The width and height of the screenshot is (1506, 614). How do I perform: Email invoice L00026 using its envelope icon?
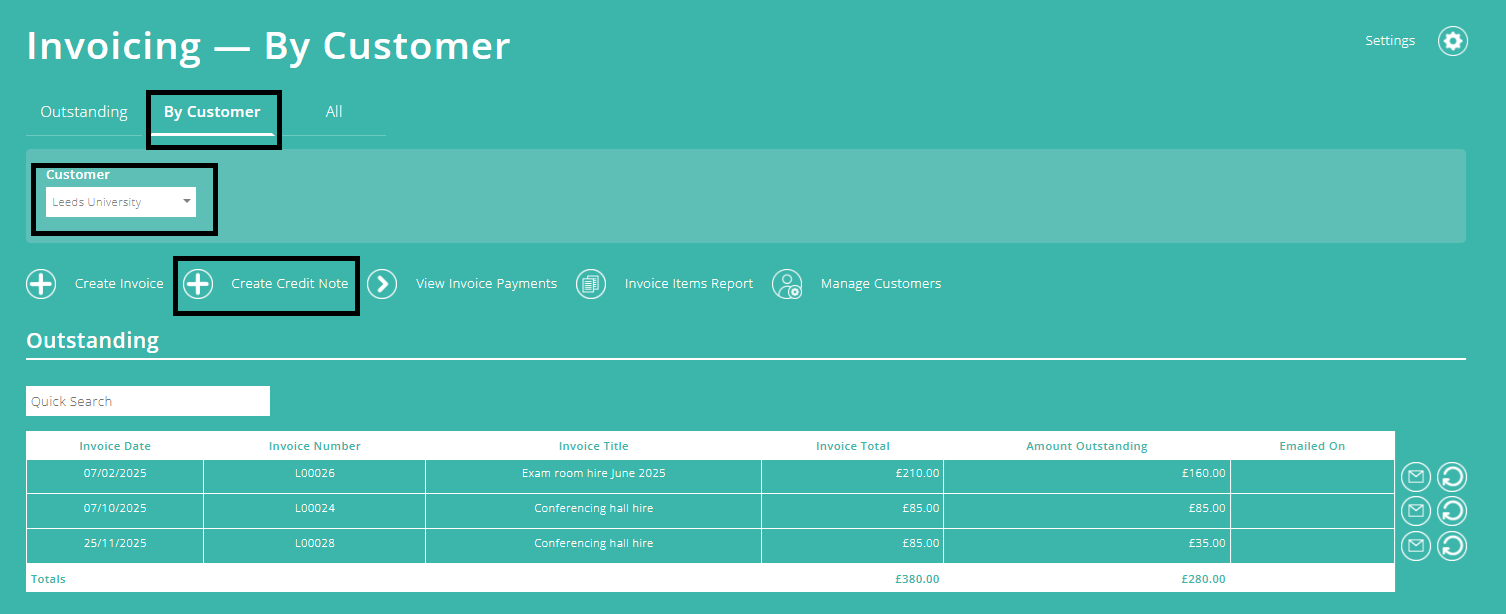[x=1415, y=476]
